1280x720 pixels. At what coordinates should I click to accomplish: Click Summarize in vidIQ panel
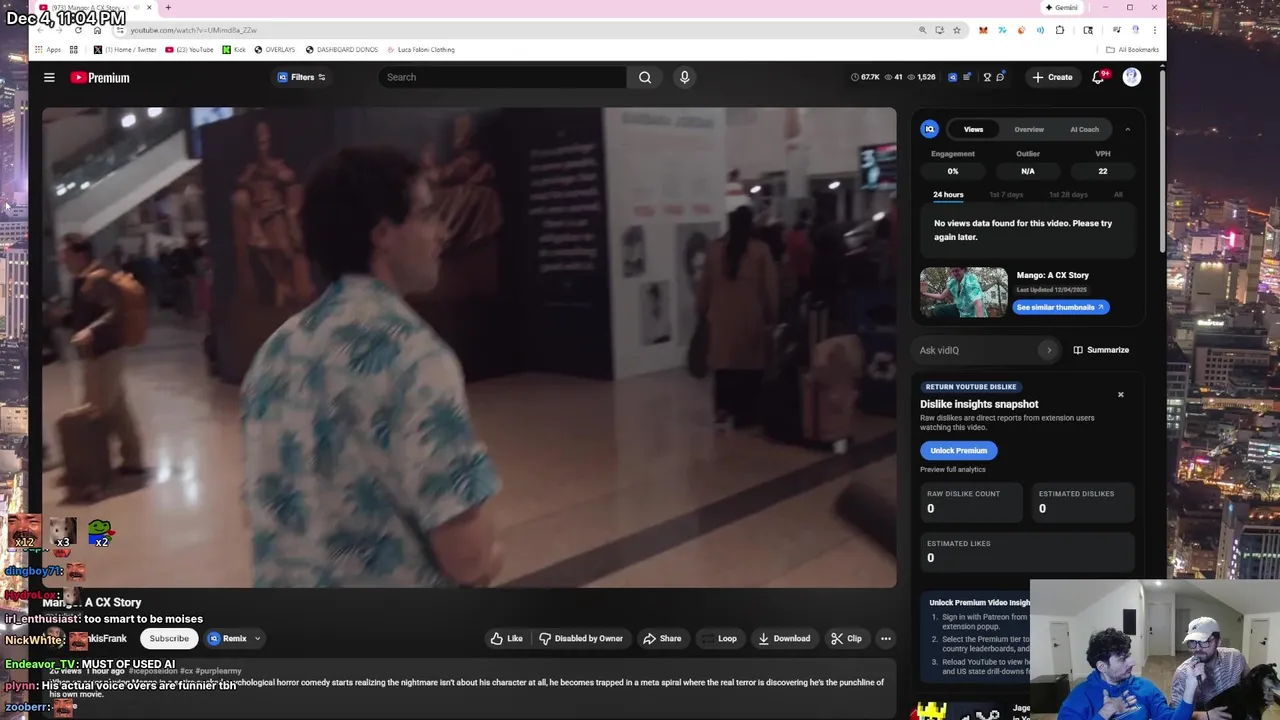[1101, 350]
